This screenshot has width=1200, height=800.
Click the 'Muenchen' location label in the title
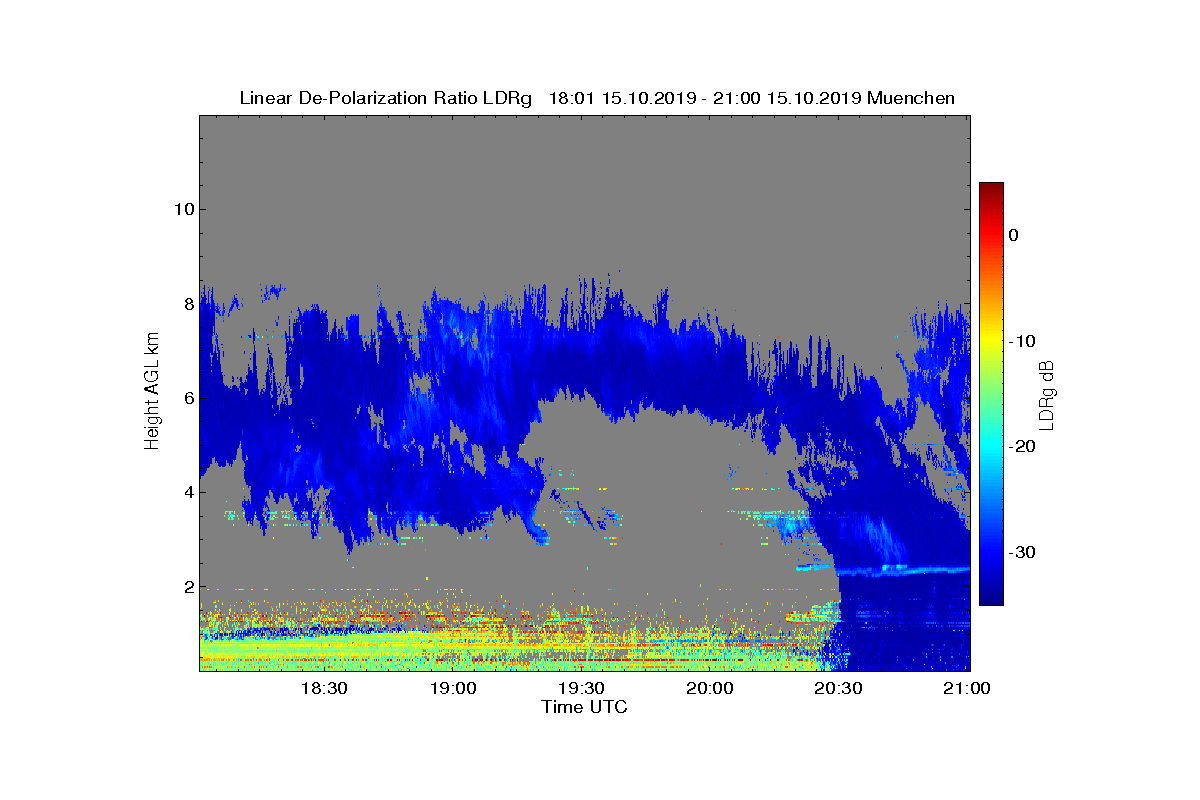coord(911,98)
